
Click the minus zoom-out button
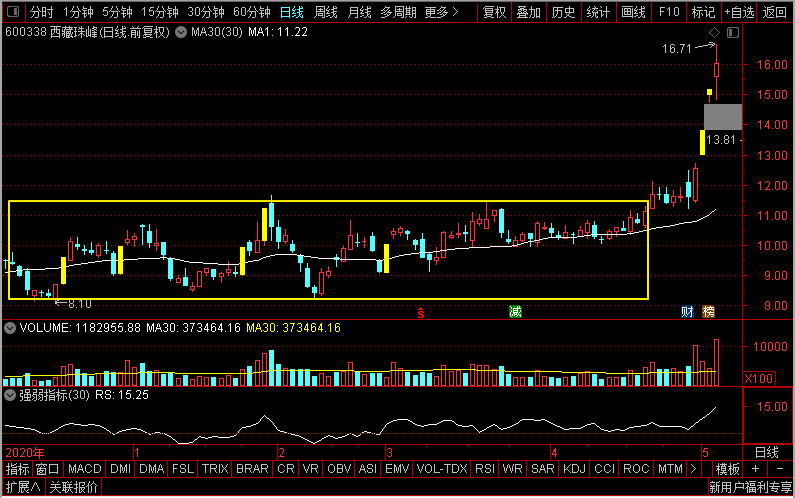pyautogui.click(x=780, y=469)
